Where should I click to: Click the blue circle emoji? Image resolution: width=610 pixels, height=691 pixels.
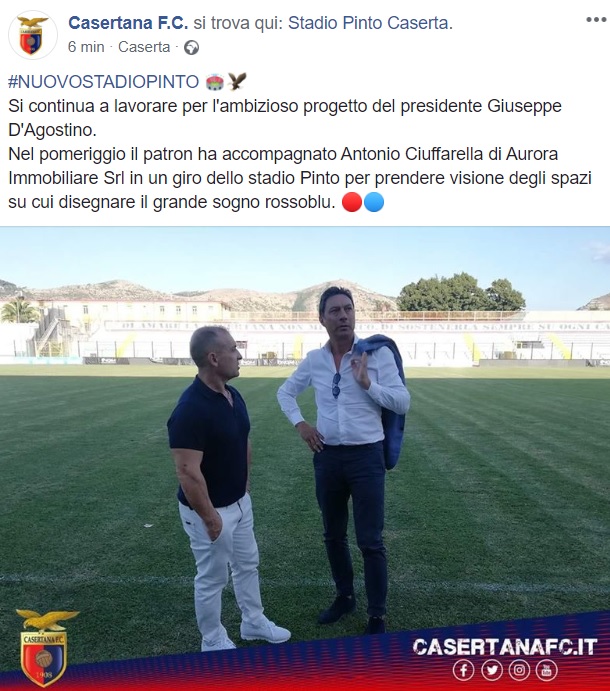(x=374, y=202)
